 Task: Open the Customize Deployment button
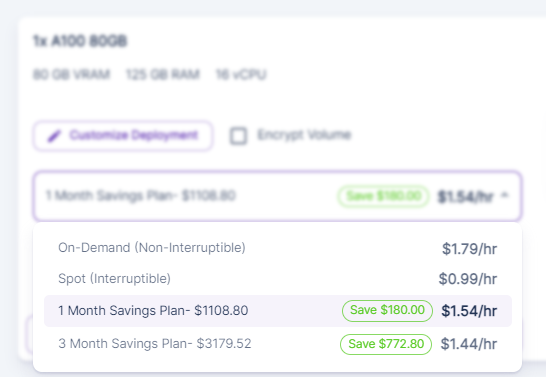click(x=123, y=136)
